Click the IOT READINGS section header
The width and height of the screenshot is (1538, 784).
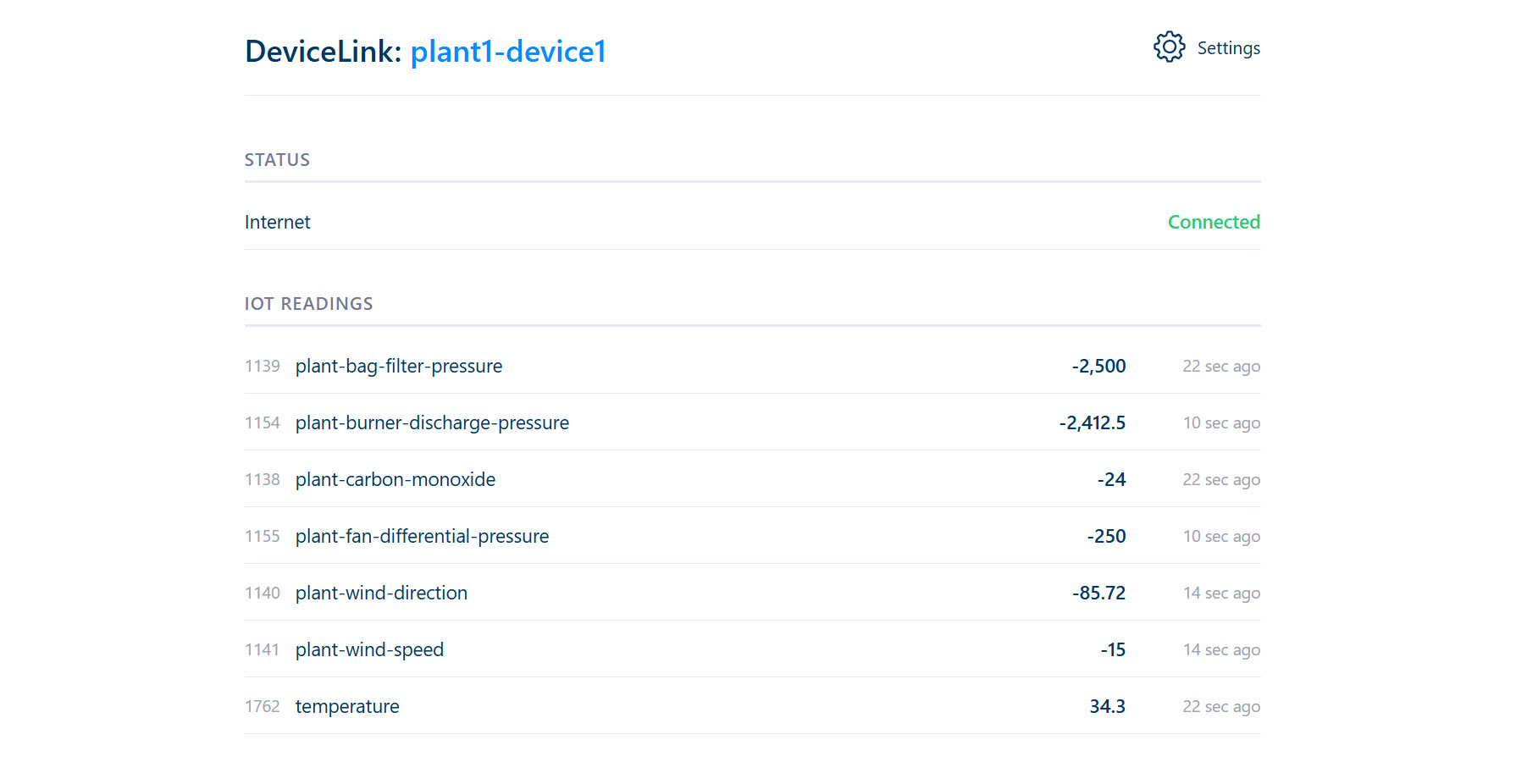click(x=308, y=303)
